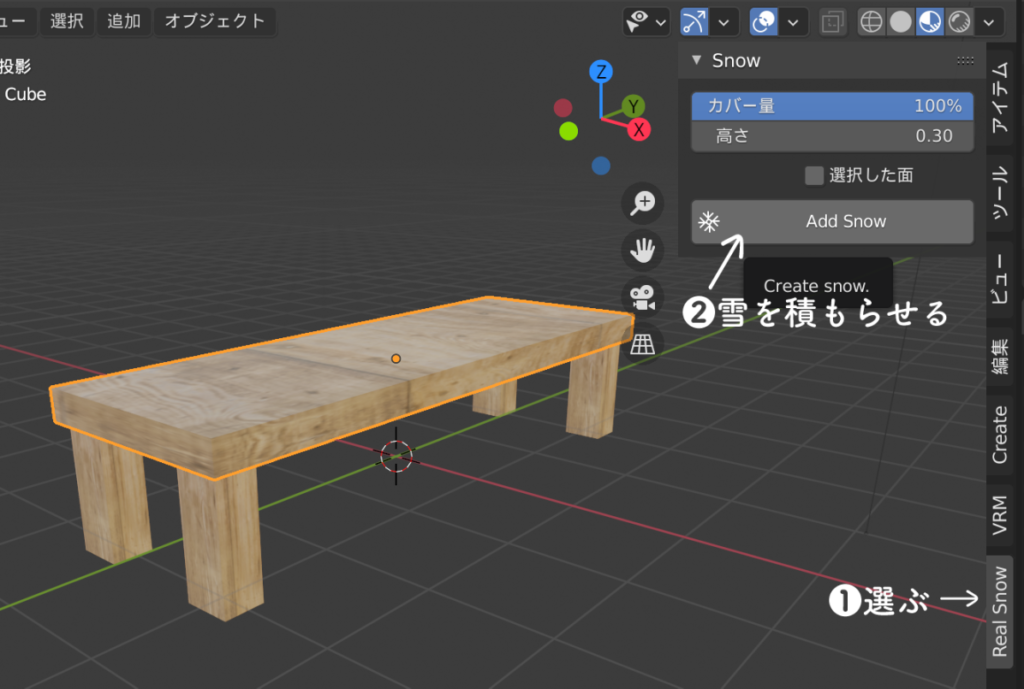Open the visibility options dropdown arrow
Image resolution: width=1024 pixels, height=689 pixels.
pos(661,22)
